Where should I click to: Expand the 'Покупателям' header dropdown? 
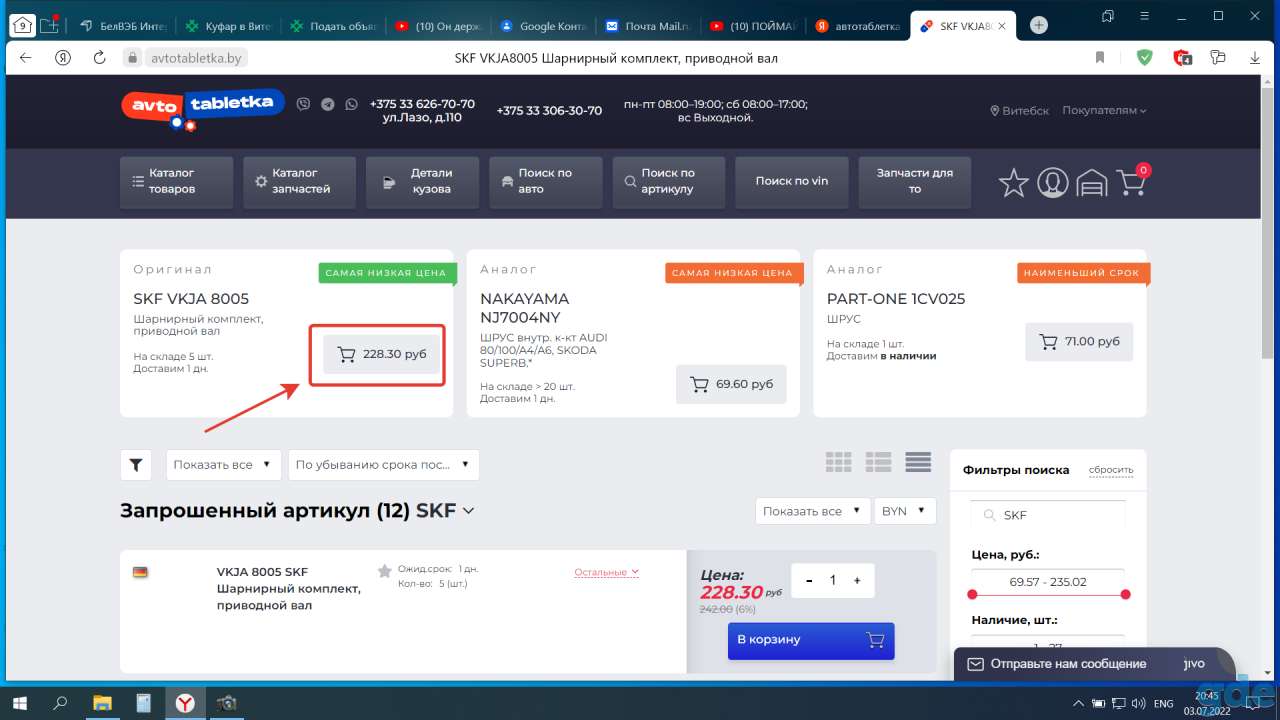coord(1104,111)
